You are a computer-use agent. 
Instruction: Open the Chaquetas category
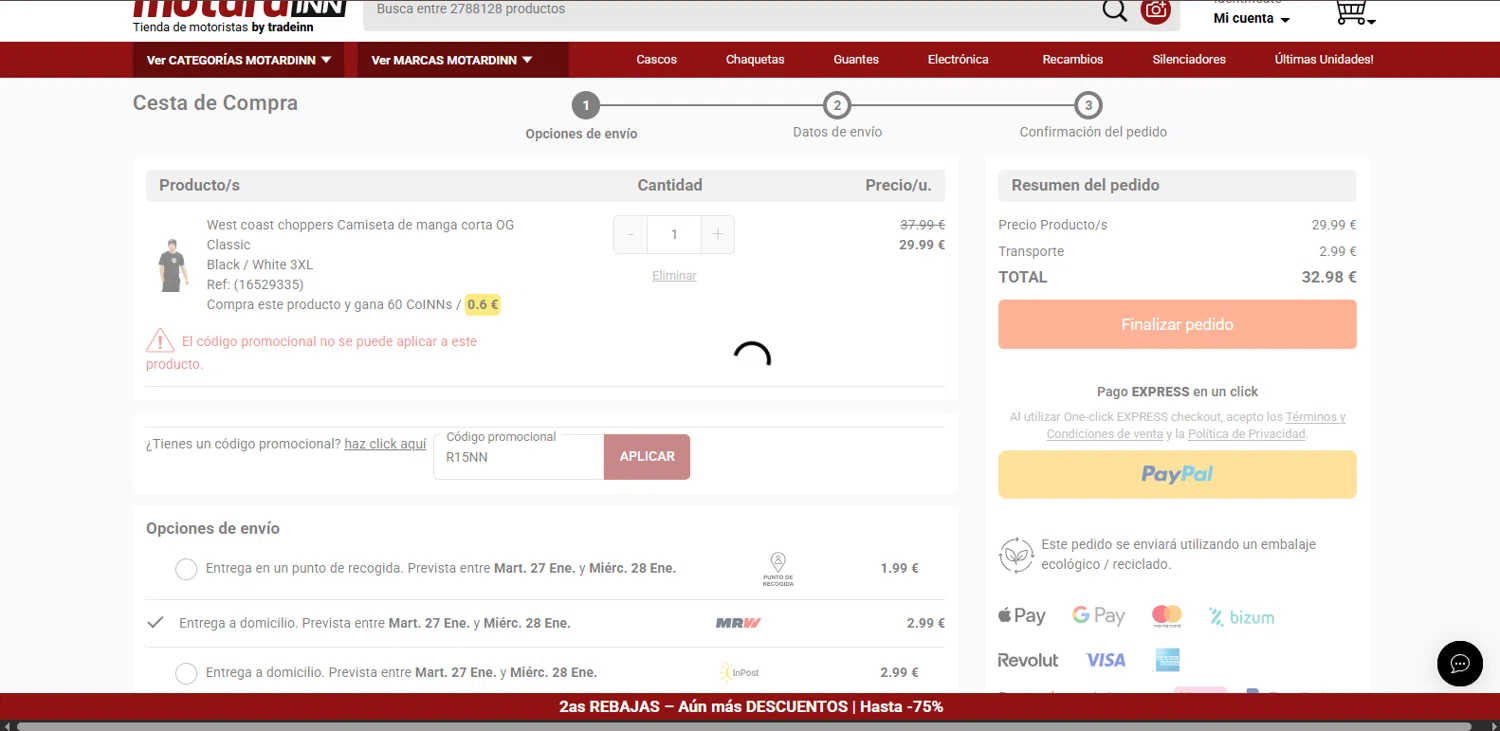click(x=755, y=60)
